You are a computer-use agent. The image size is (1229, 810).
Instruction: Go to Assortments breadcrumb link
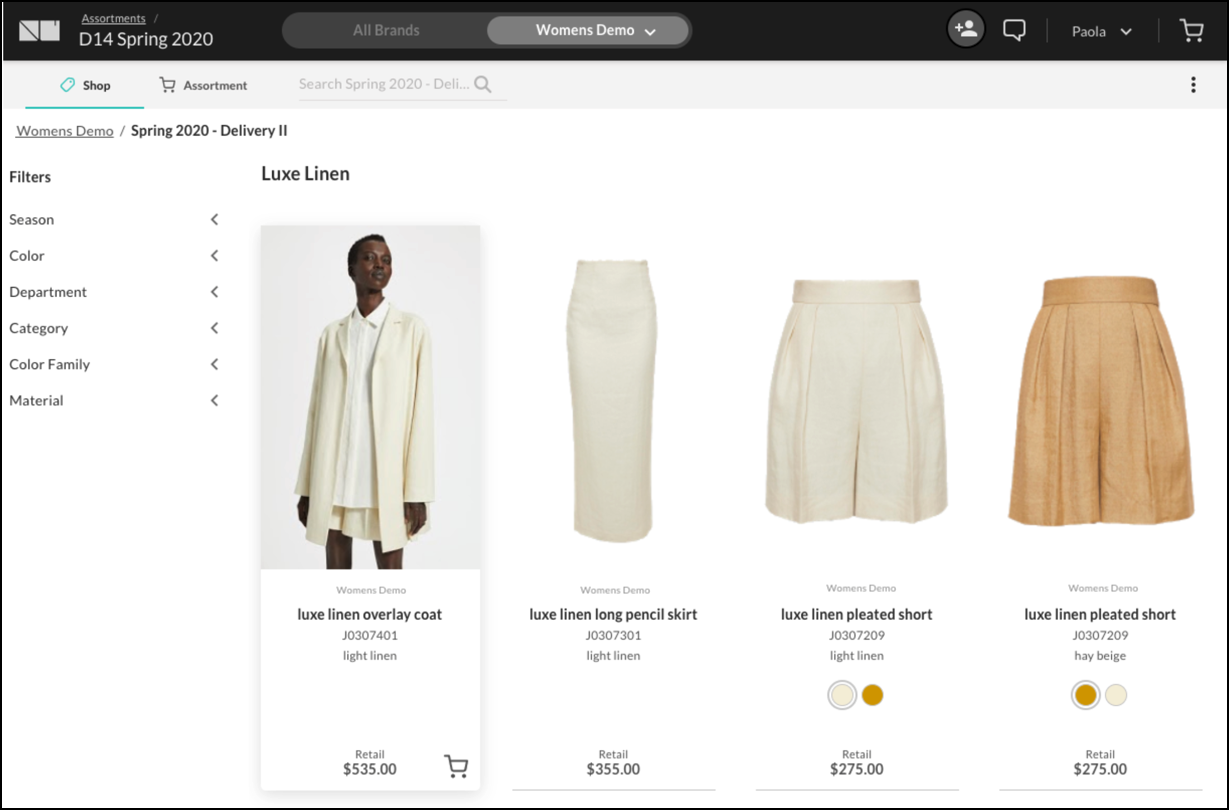pyautogui.click(x=113, y=18)
